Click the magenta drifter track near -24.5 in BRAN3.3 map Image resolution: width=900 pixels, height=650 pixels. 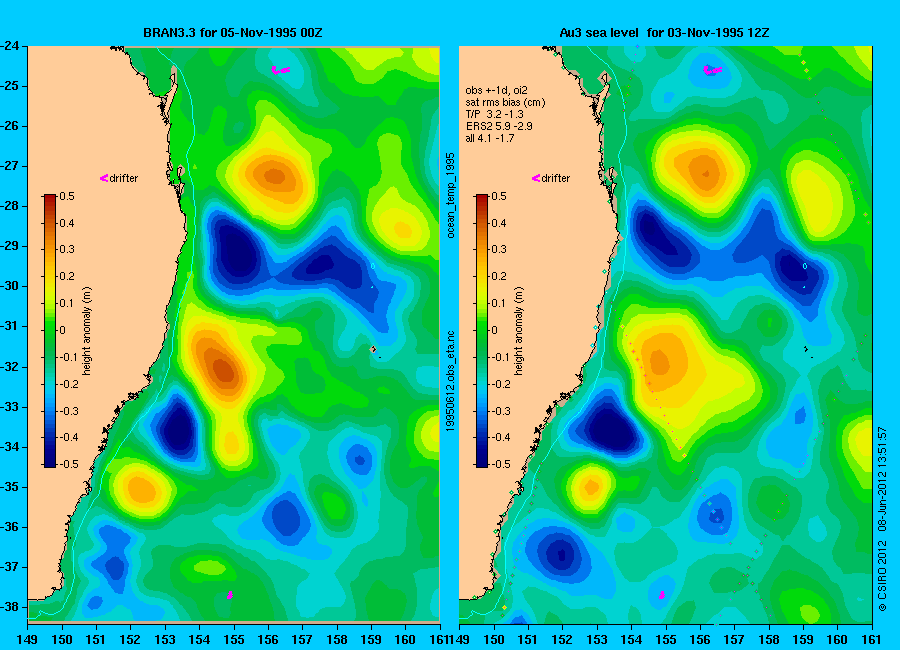click(x=281, y=70)
